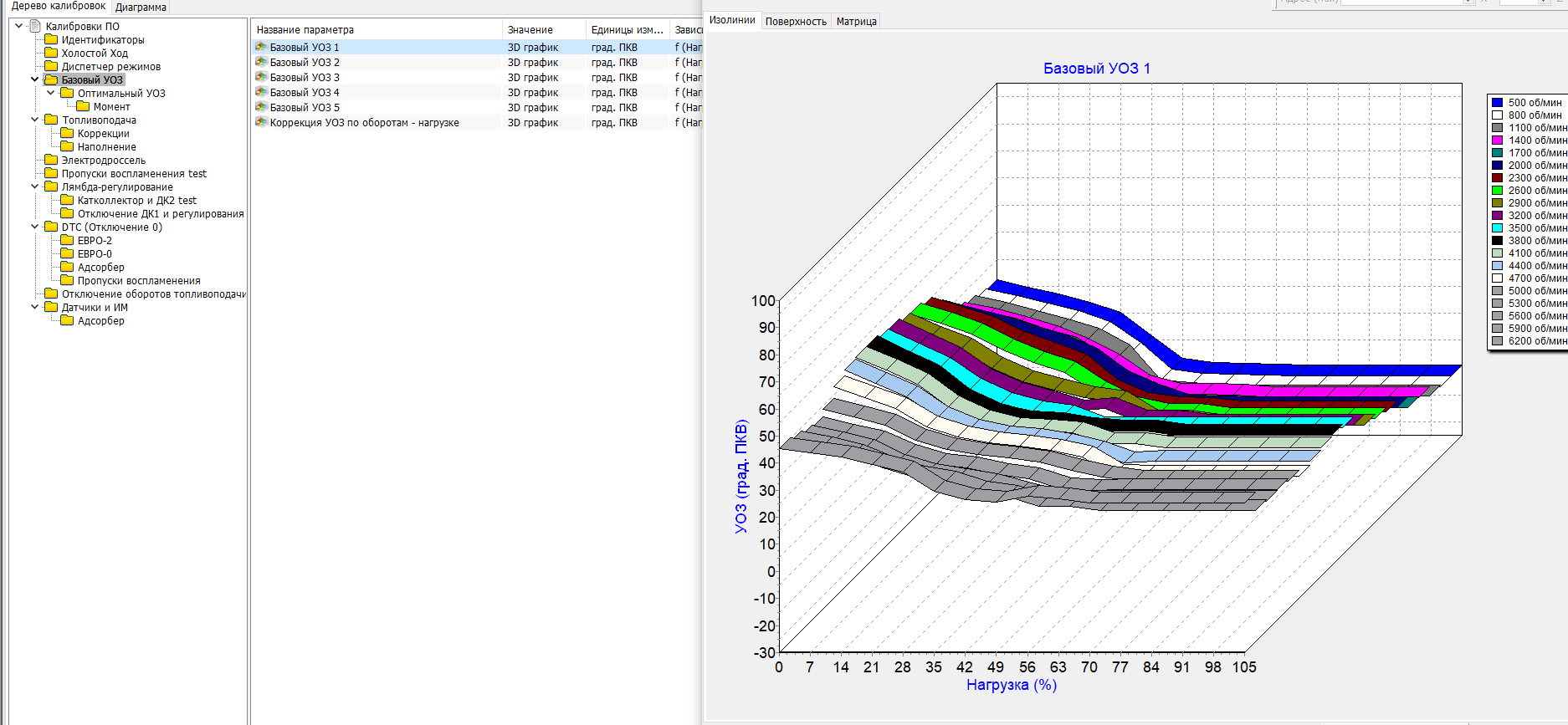Click the ЕВРО-2 folder icon
The image size is (1568, 725).
(x=67, y=240)
